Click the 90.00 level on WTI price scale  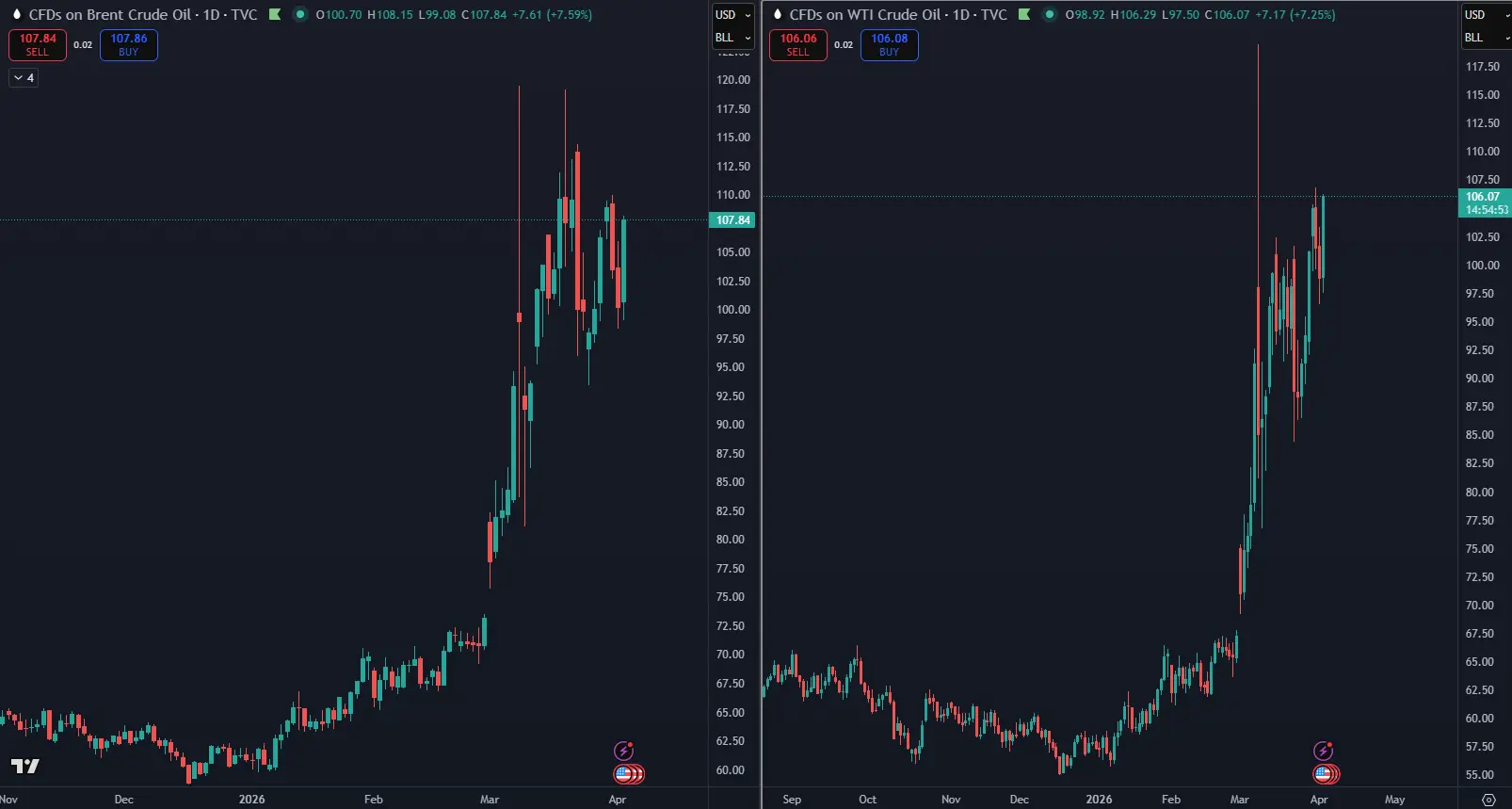[x=1480, y=379]
